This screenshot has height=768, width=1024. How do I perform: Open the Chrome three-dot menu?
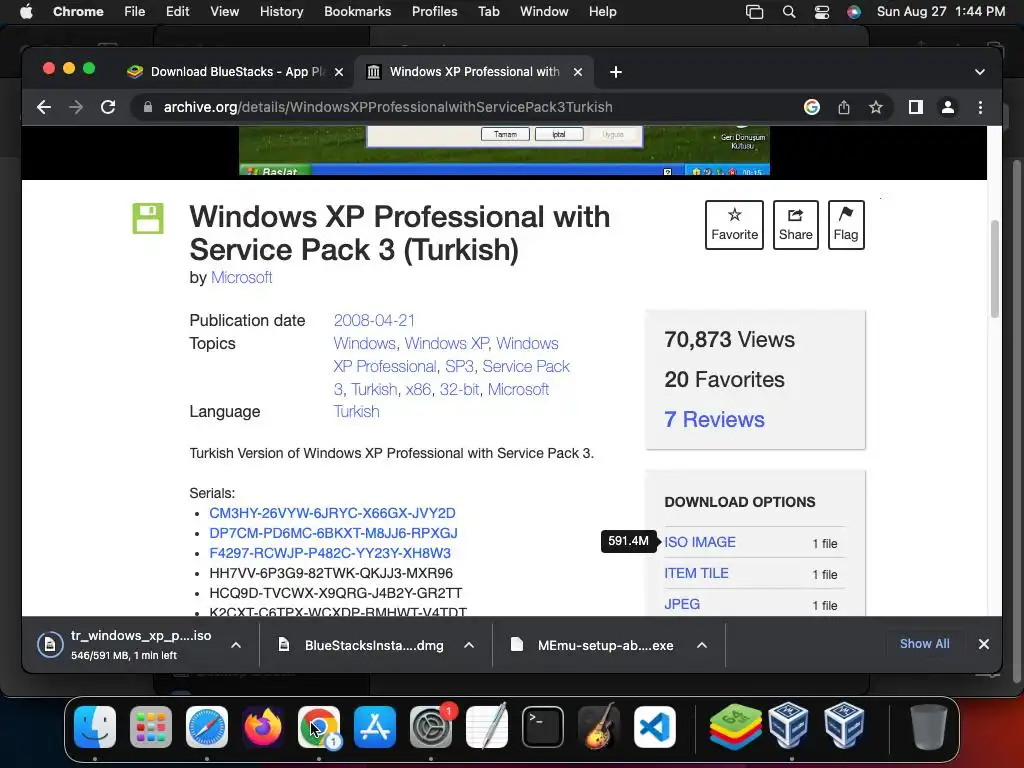980,107
